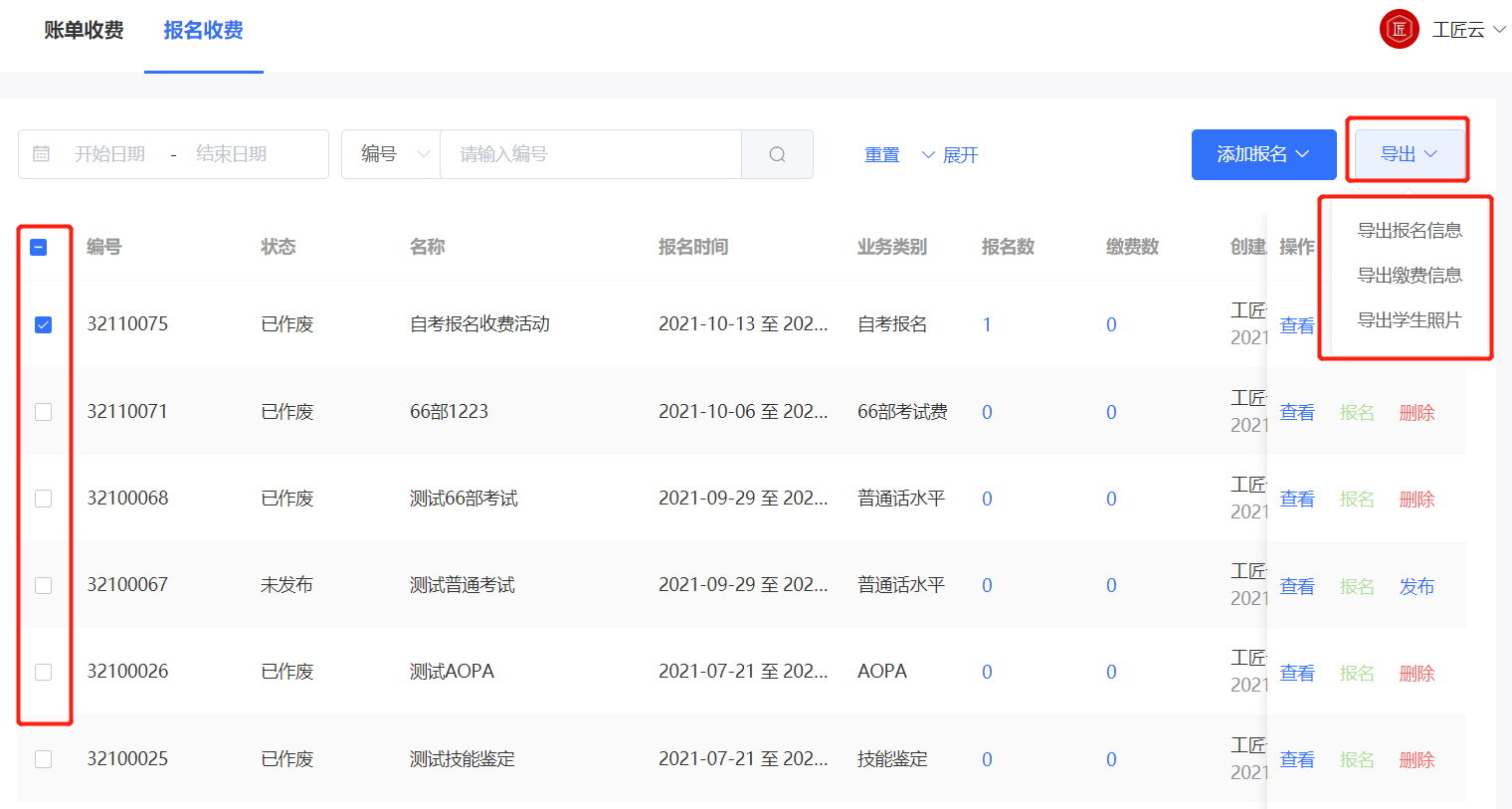Click the number 32100026 cell

[x=127, y=672]
